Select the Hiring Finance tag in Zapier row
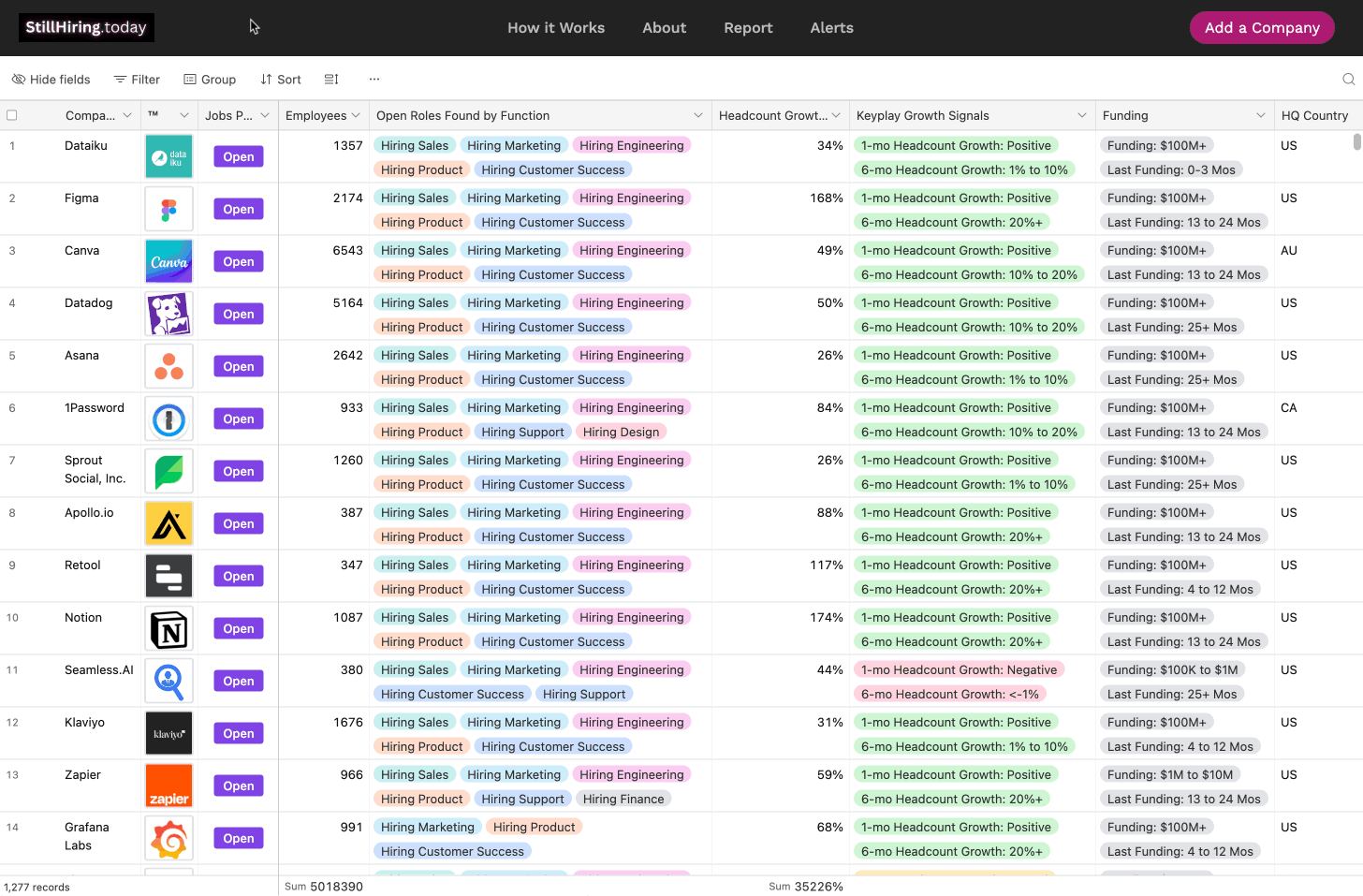This screenshot has width=1363, height=896. click(x=623, y=799)
